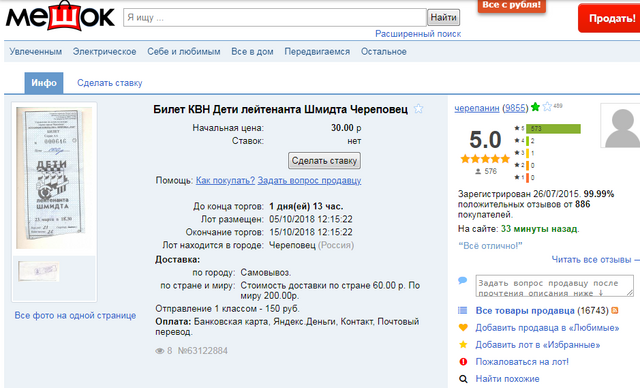Open the Увлеченным category menu
640x388 pixels.
click(x=36, y=52)
